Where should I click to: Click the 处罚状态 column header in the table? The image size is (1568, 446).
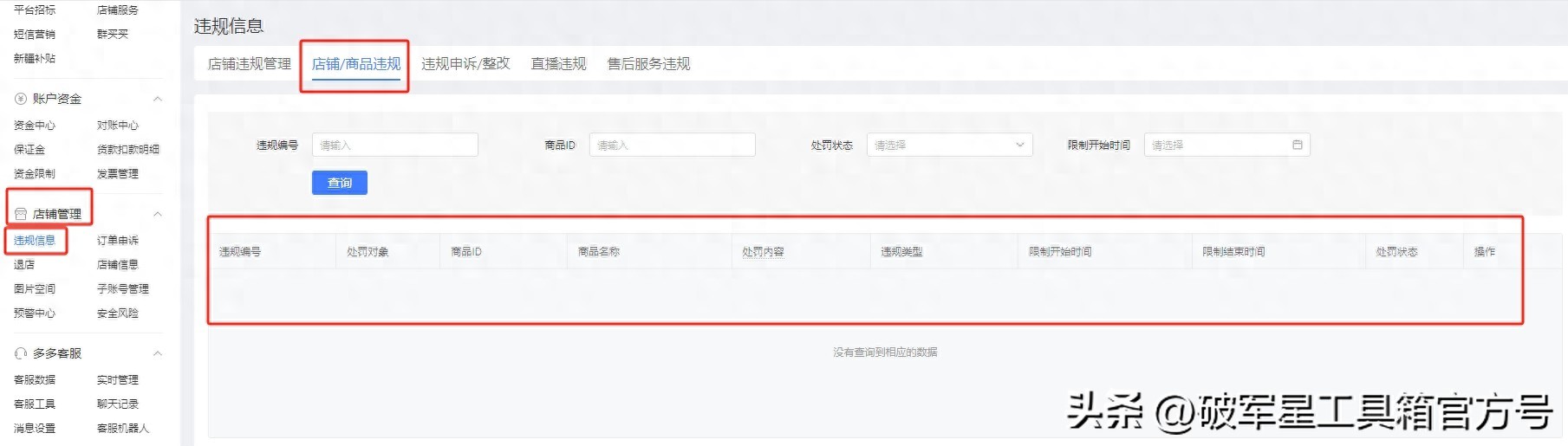point(1396,252)
